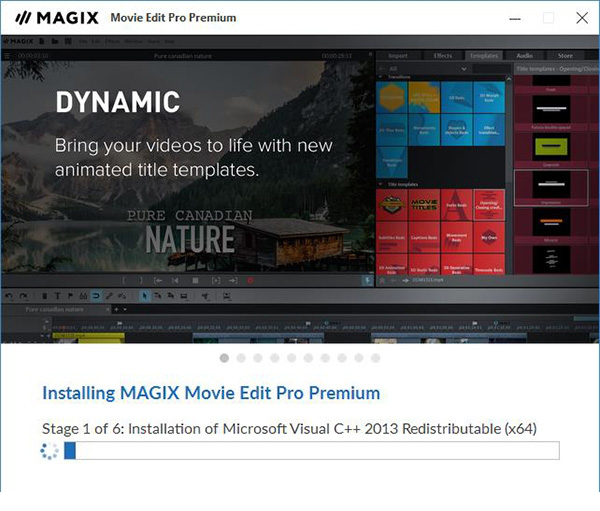Close the installer window

click(582, 18)
